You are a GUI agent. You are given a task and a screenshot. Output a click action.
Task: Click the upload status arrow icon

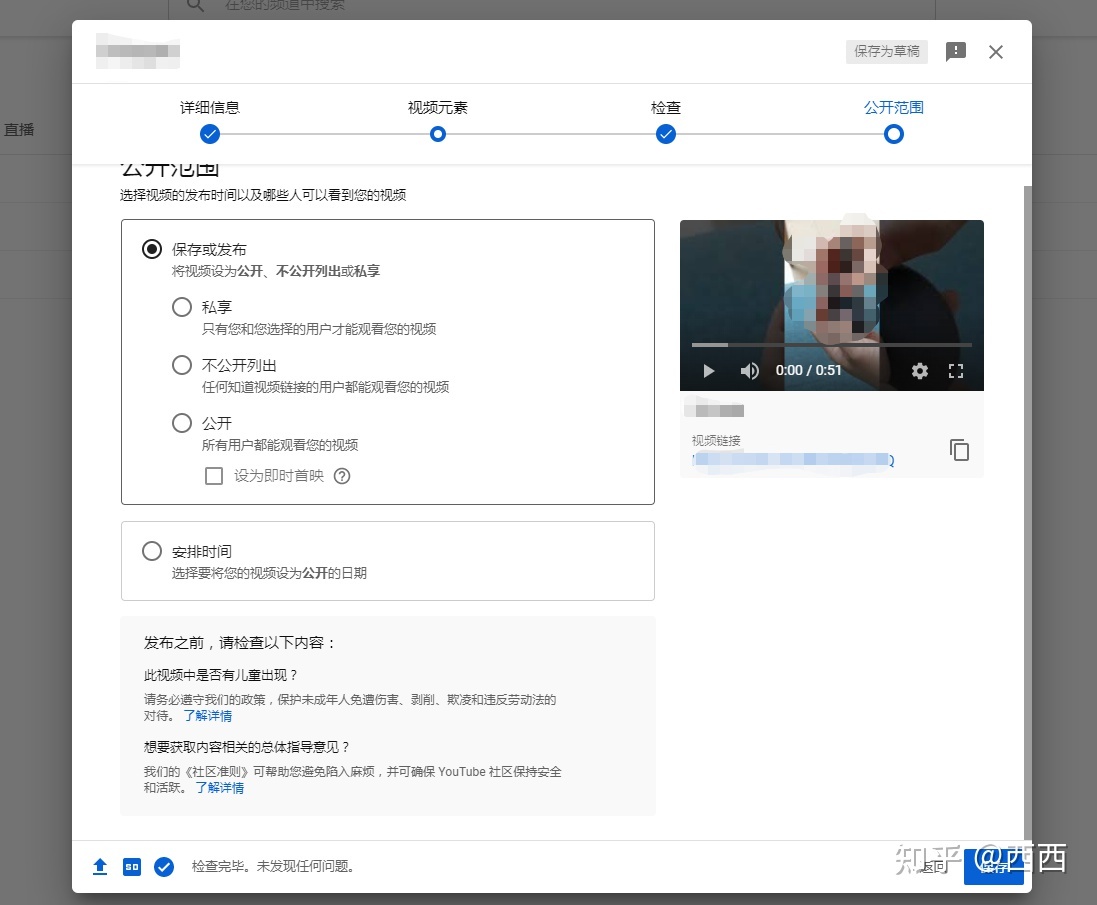click(100, 867)
